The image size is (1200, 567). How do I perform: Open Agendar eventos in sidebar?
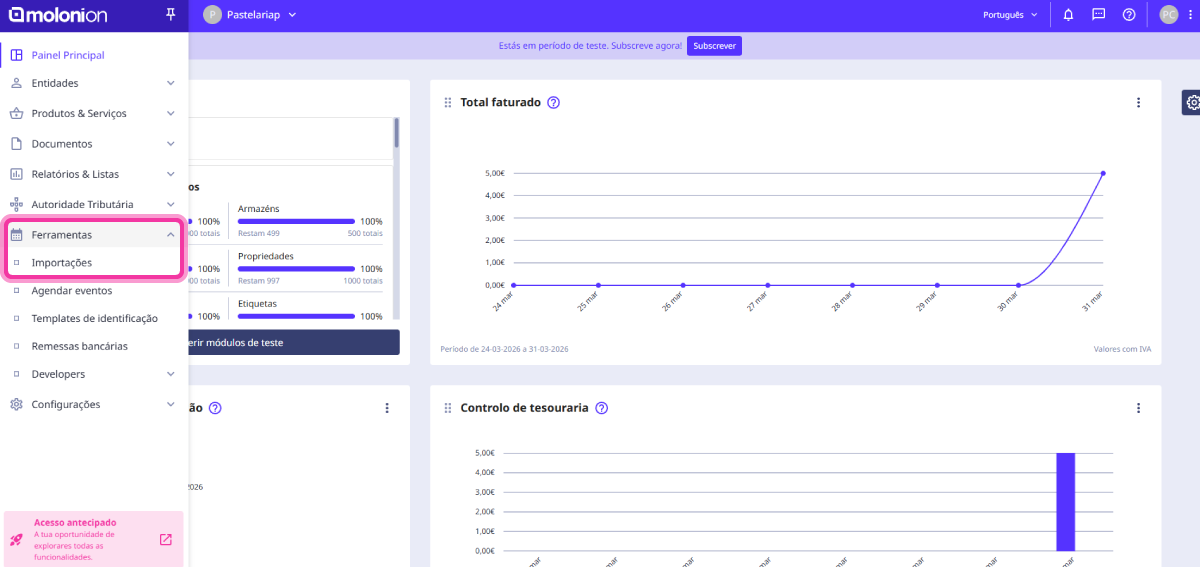point(72,291)
